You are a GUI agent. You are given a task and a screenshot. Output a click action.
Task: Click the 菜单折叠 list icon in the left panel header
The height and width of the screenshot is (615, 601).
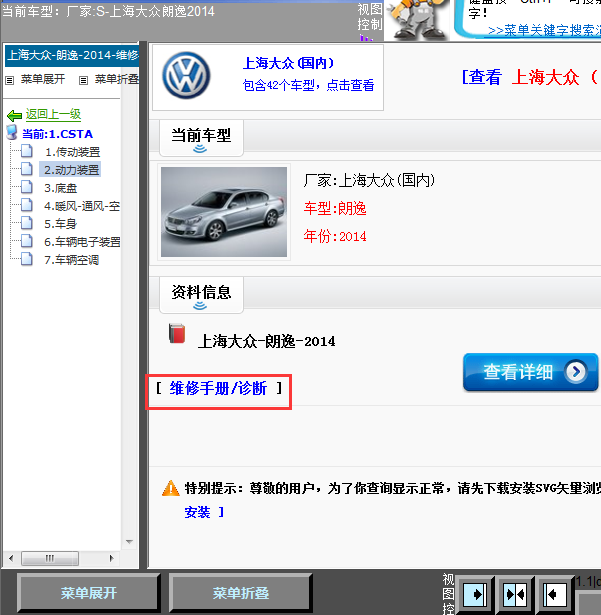tap(83, 80)
